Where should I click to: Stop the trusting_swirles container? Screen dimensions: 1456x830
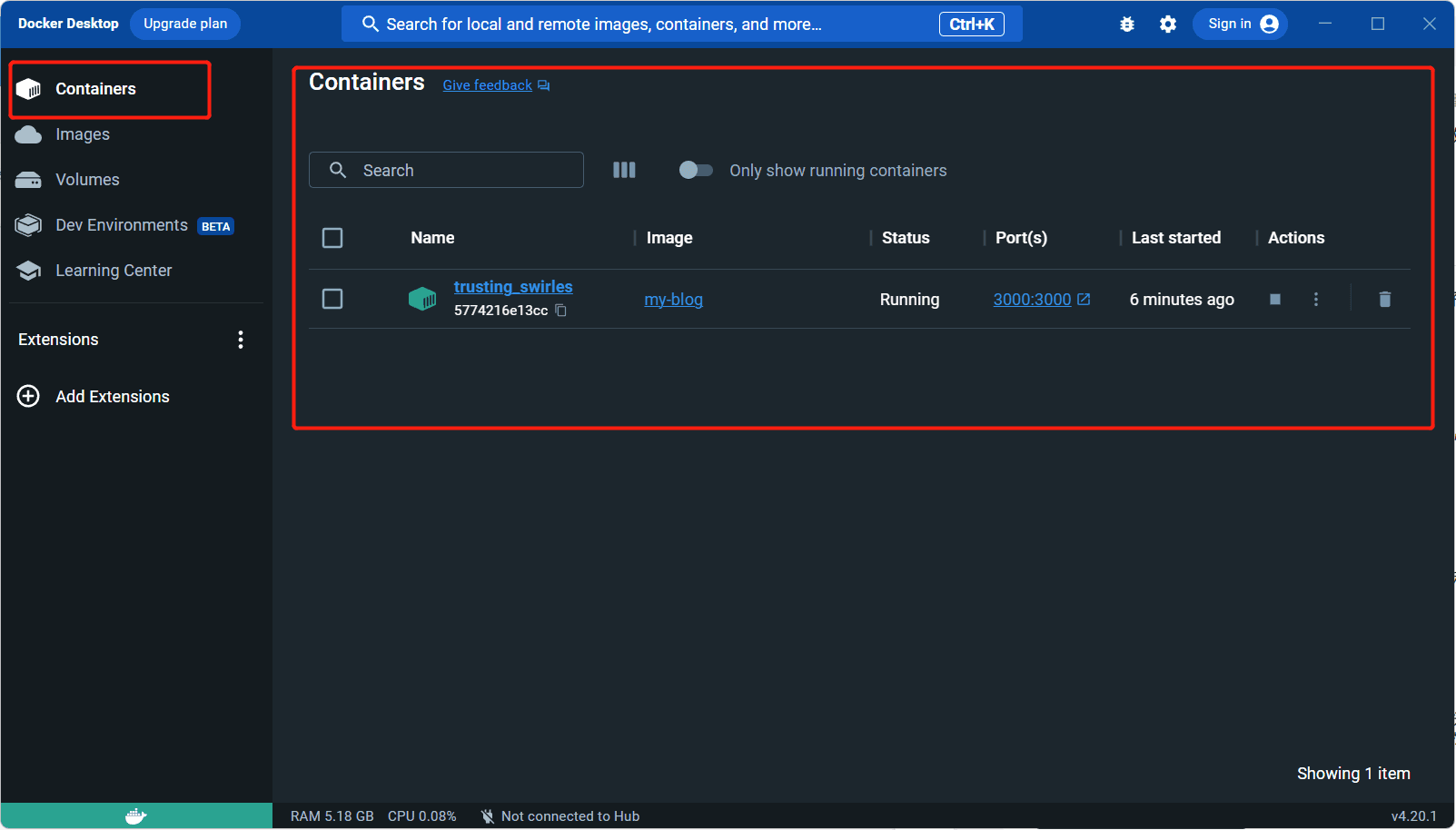[1275, 299]
